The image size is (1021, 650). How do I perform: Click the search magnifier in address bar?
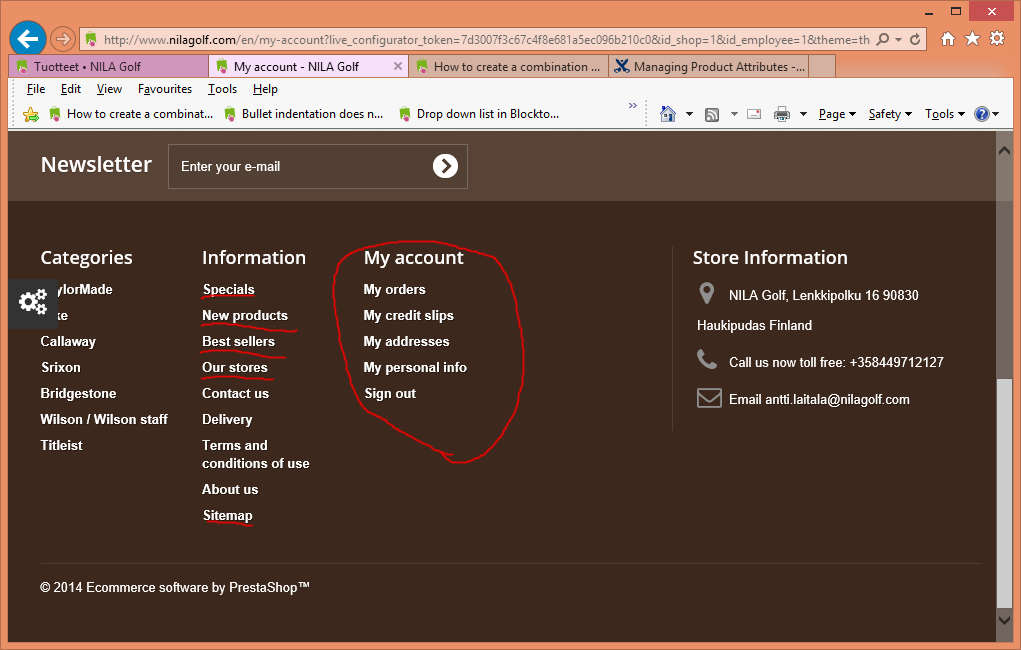pos(882,40)
